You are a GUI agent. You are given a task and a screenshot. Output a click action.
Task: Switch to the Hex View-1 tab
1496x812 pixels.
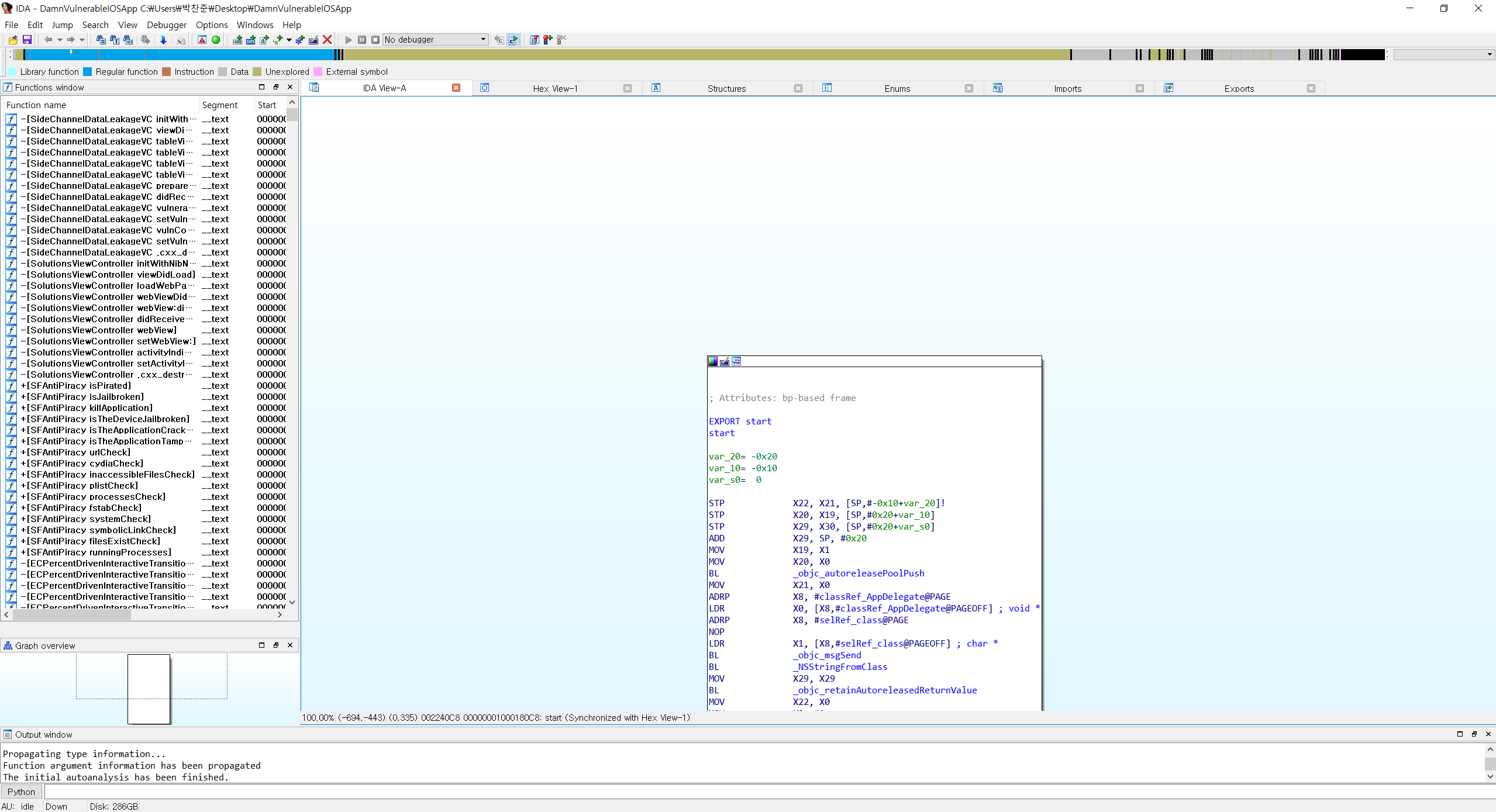coord(554,88)
